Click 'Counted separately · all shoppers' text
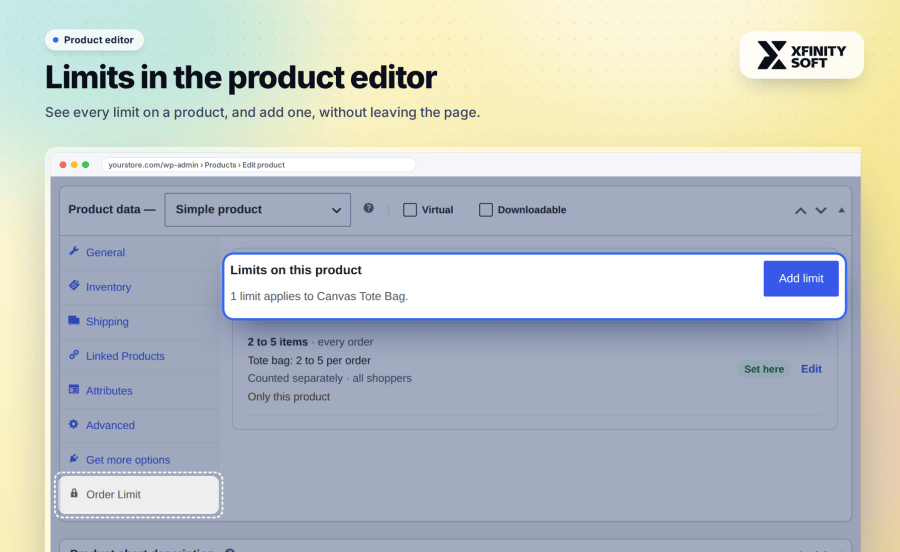 tap(329, 378)
